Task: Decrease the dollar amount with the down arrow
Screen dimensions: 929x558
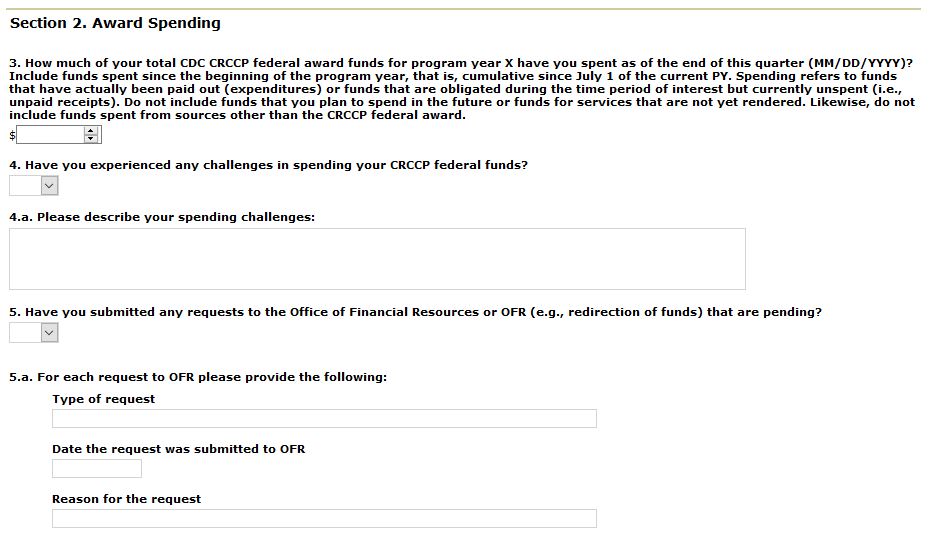Action: click(x=92, y=138)
